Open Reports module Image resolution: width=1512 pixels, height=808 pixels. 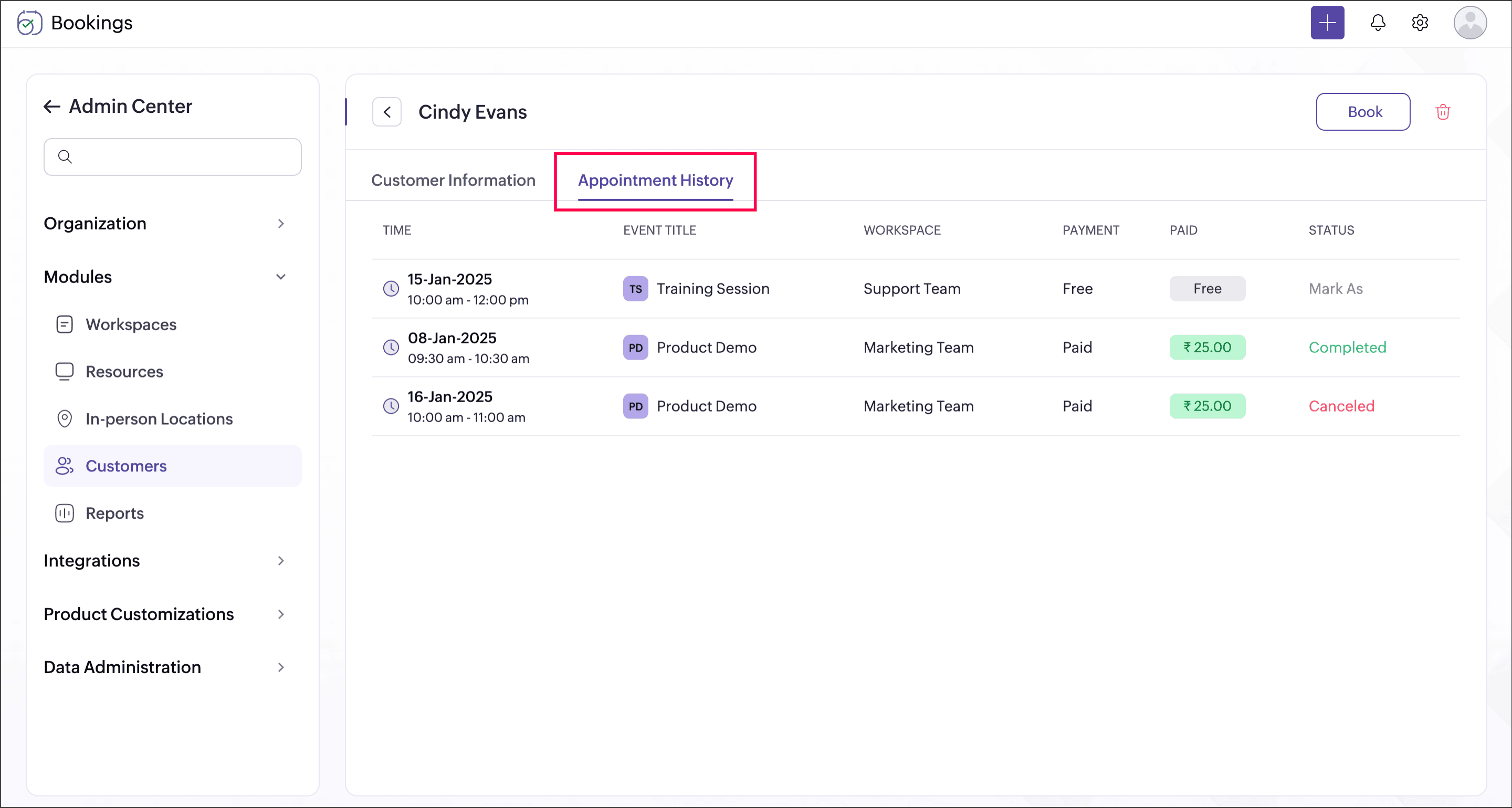(x=172, y=513)
